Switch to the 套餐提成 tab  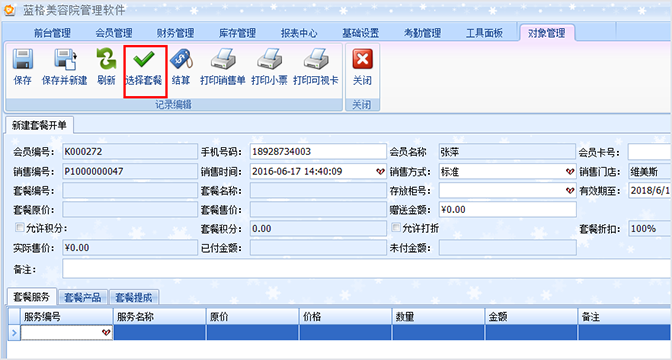(134, 297)
